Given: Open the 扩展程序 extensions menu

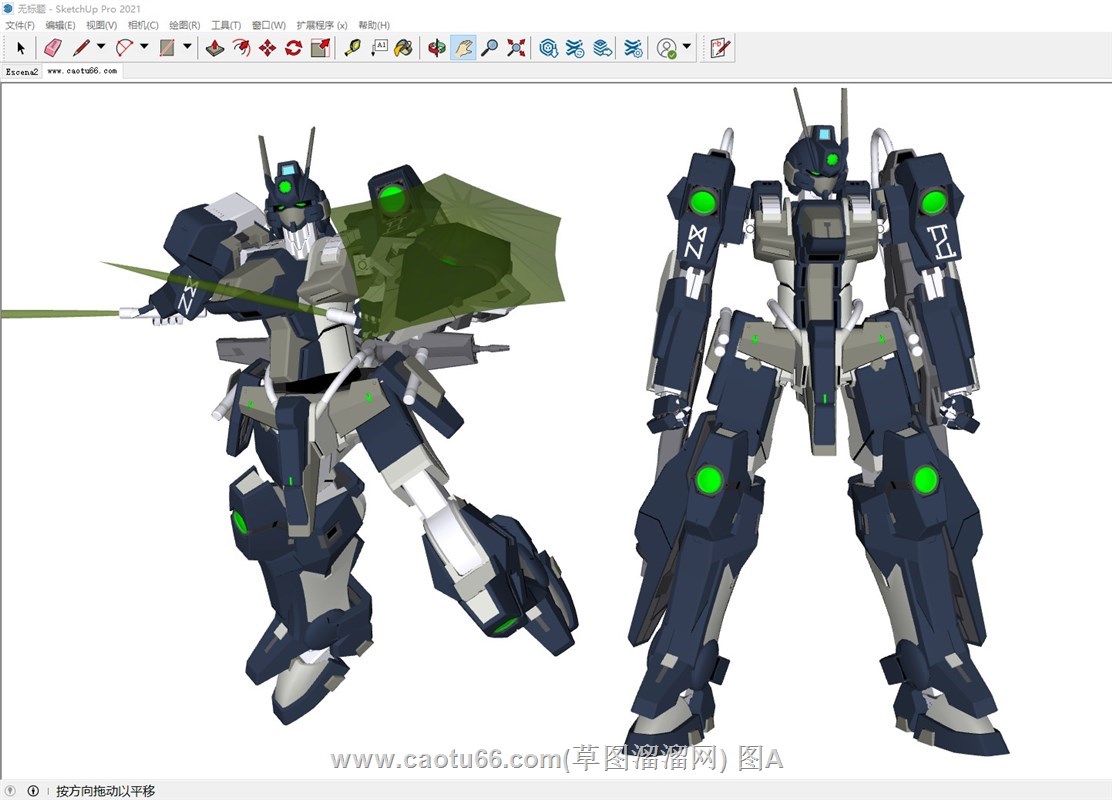Looking at the screenshot, I should coord(322,25).
